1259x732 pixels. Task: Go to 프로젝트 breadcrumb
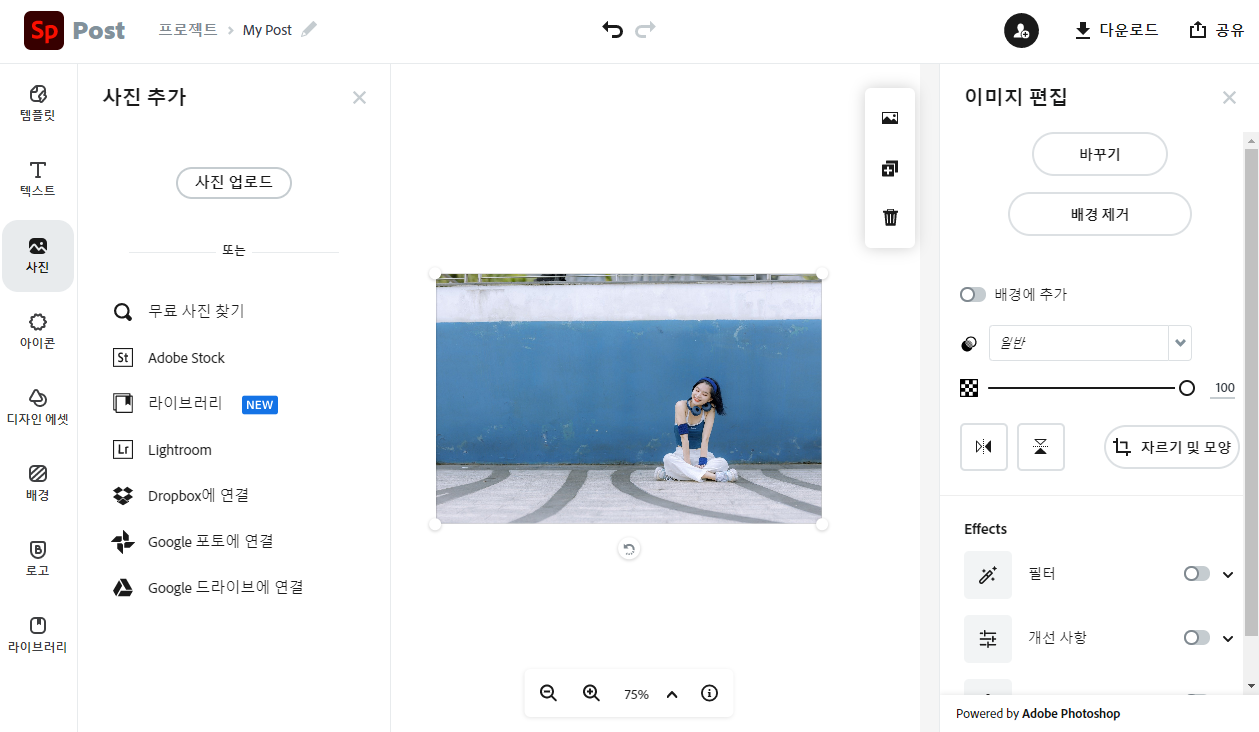coord(188,30)
